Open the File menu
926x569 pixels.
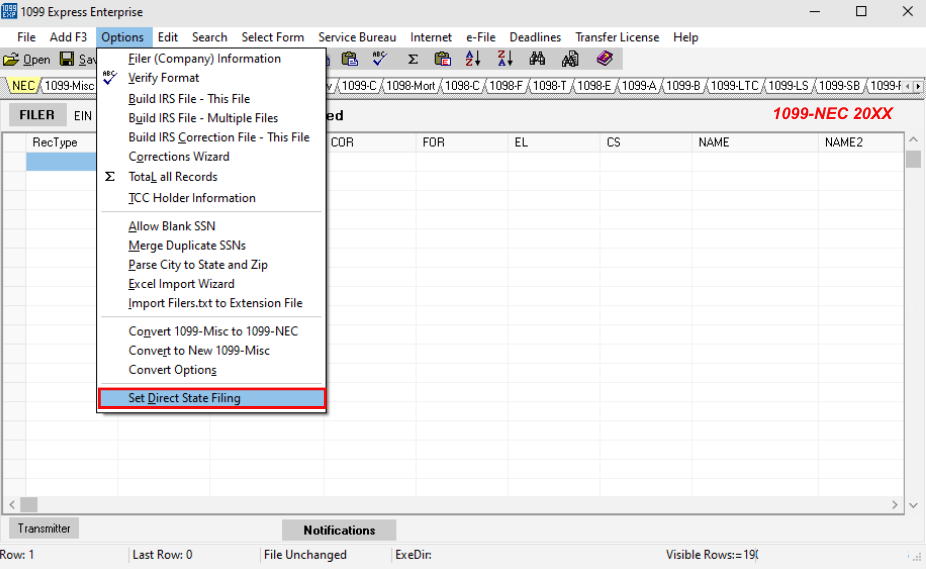point(26,37)
